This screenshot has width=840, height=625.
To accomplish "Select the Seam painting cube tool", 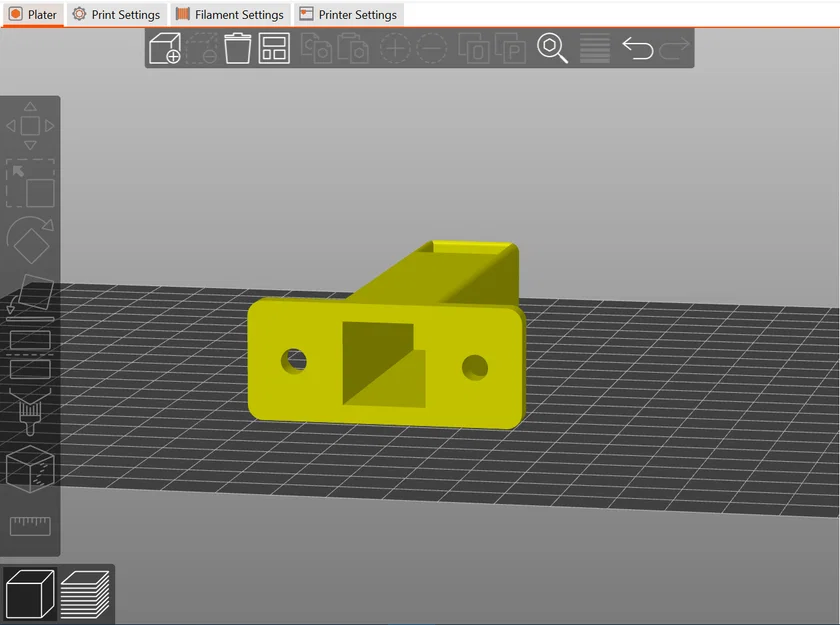I will tap(30, 469).
